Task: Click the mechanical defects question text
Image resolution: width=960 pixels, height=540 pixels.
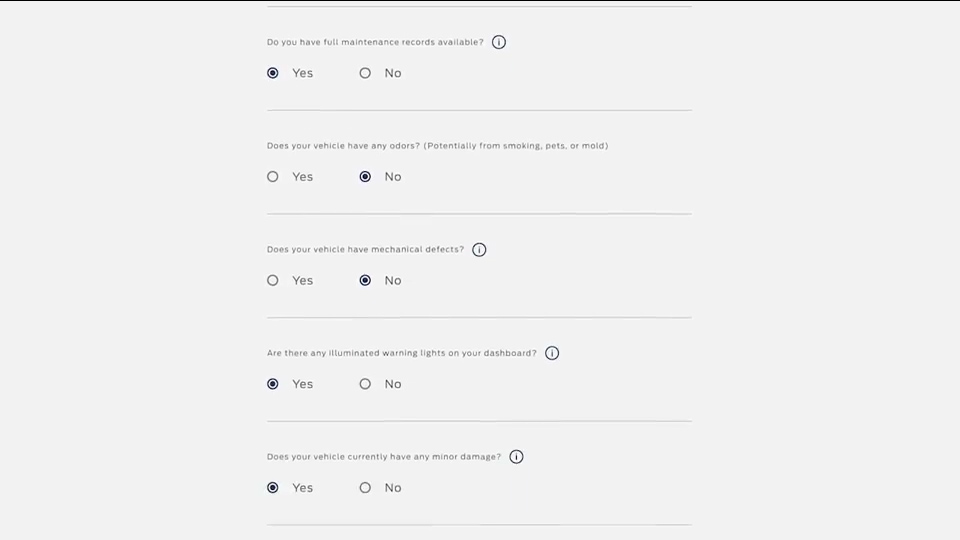Action: tap(366, 249)
